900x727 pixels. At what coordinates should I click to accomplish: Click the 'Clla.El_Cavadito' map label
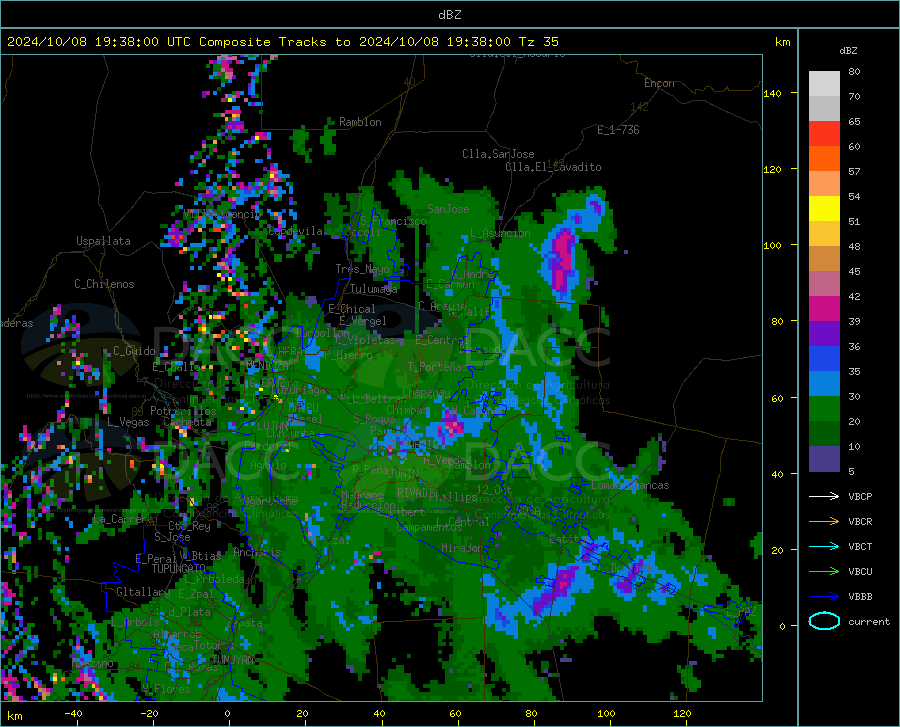point(553,167)
